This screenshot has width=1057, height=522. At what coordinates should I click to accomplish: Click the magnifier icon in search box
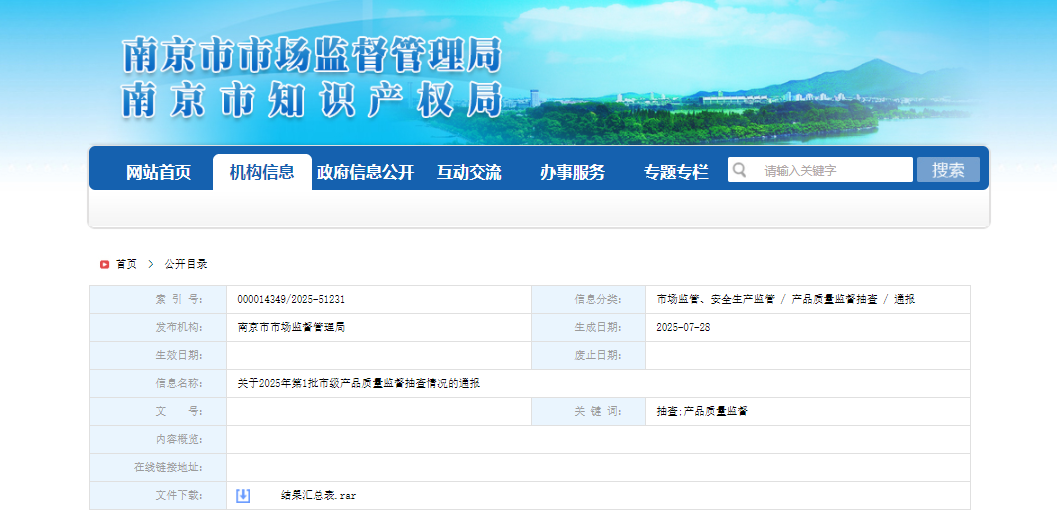click(739, 169)
